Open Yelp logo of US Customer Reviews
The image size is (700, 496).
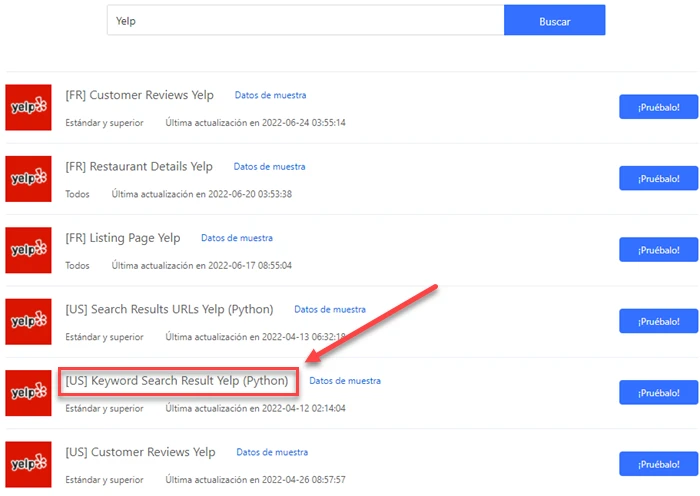click(x=28, y=464)
